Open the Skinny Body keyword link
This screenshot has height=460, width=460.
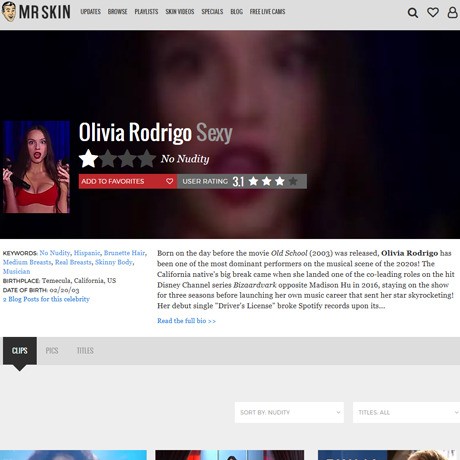(x=114, y=262)
